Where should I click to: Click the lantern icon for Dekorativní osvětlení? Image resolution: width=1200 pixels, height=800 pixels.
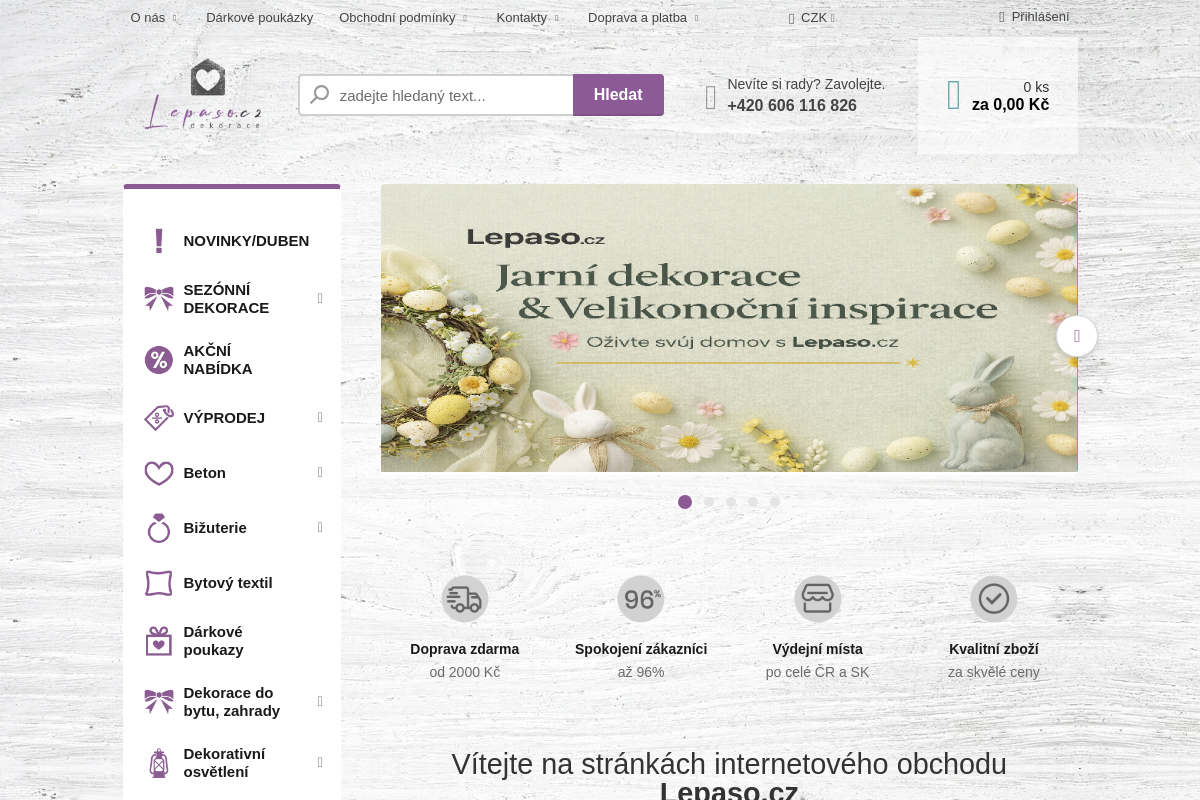click(x=159, y=763)
